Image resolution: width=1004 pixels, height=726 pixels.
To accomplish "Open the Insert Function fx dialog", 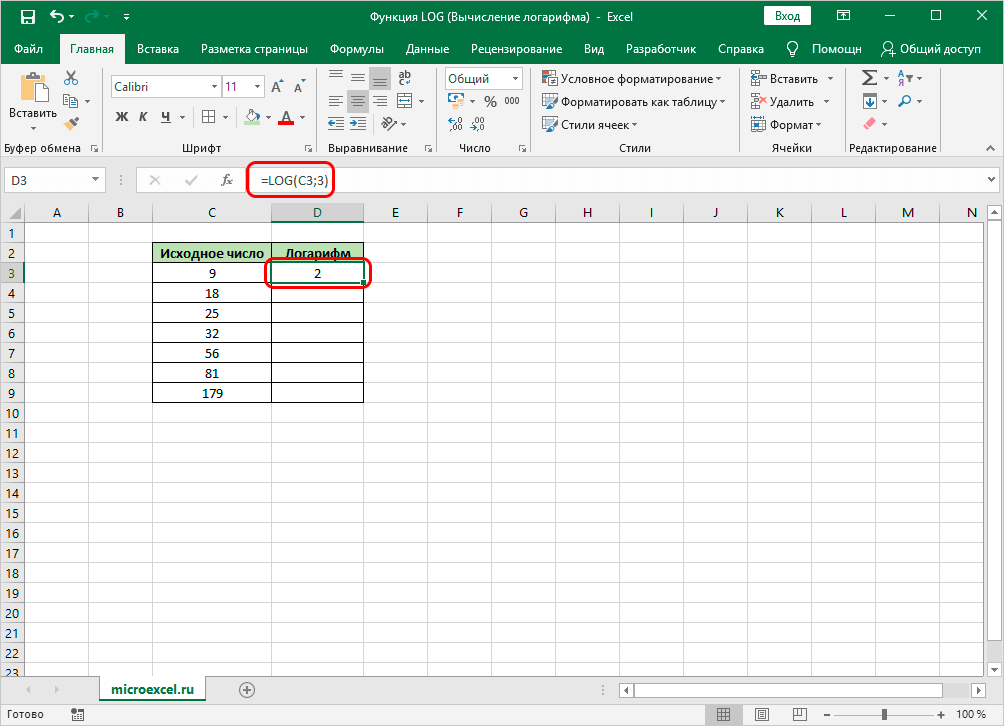I will pos(227,180).
